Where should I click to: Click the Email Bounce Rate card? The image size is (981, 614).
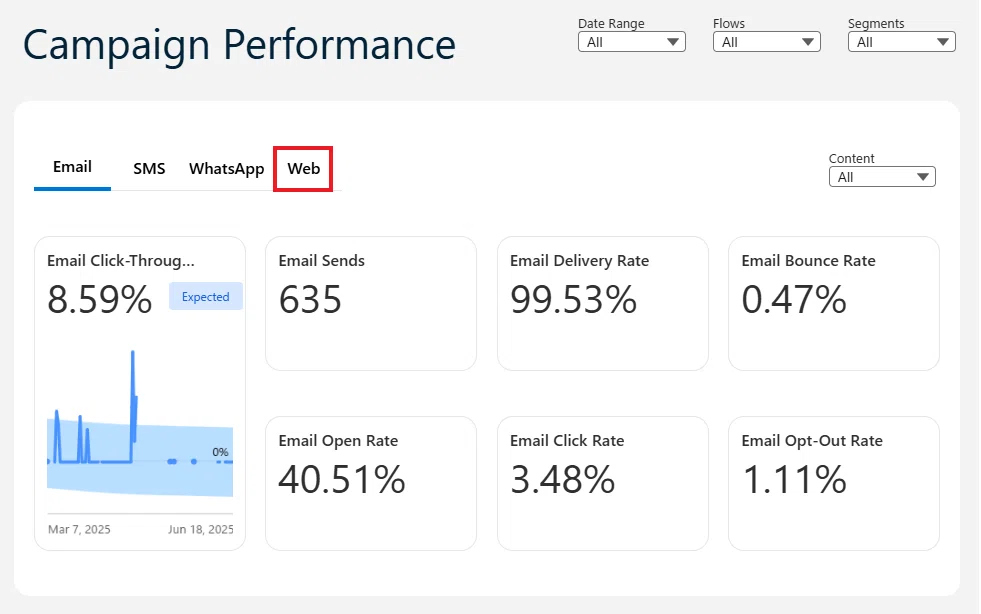click(x=834, y=304)
